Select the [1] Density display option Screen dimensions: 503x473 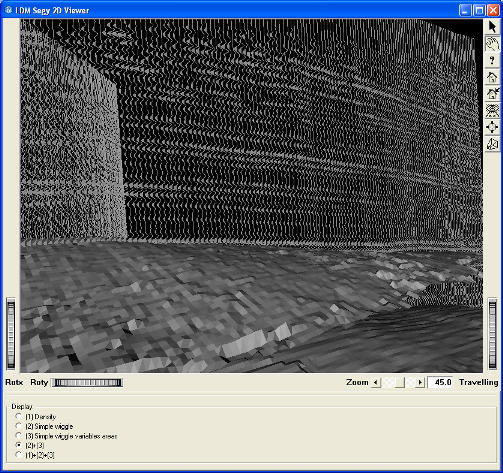point(19,416)
